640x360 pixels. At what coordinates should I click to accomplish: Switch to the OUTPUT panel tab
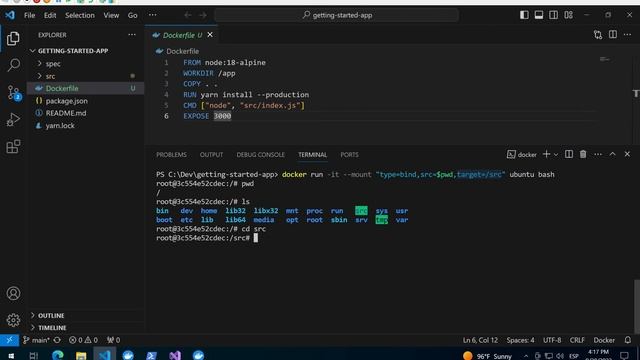(211, 155)
